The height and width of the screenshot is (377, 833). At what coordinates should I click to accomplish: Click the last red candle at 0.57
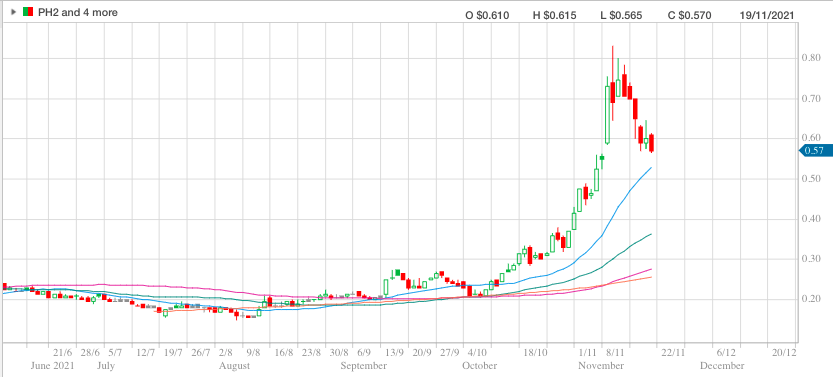click(651, 143)
